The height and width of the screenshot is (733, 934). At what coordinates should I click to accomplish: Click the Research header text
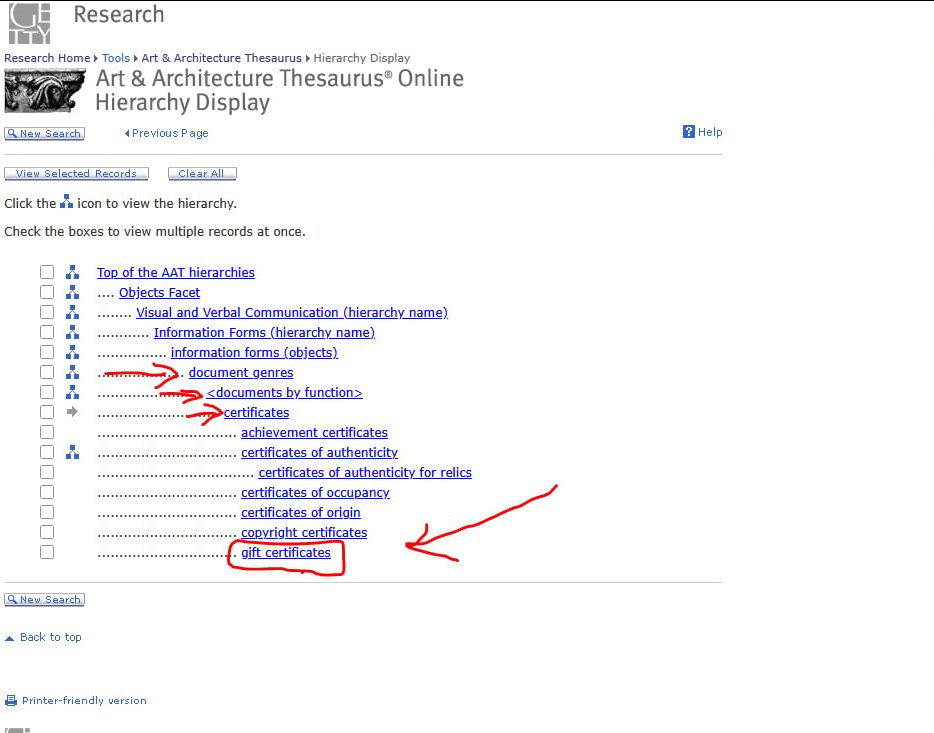(119, 14)
